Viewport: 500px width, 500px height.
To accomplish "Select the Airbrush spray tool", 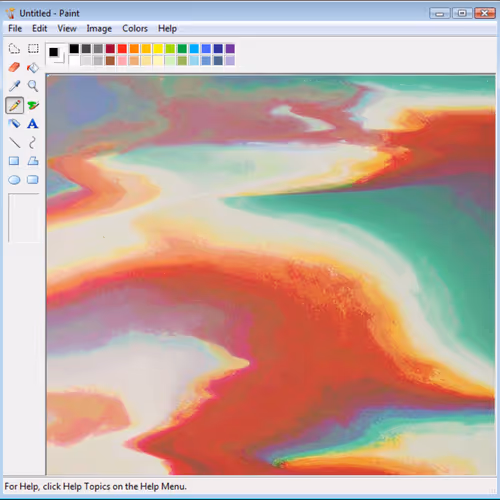I will click(14, 124).
